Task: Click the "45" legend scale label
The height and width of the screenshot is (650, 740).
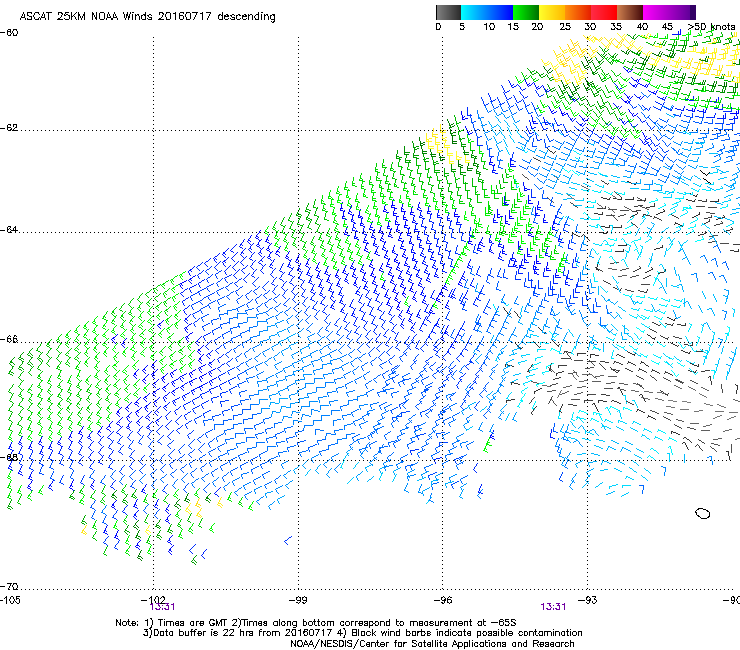Action: pos(667,27)
